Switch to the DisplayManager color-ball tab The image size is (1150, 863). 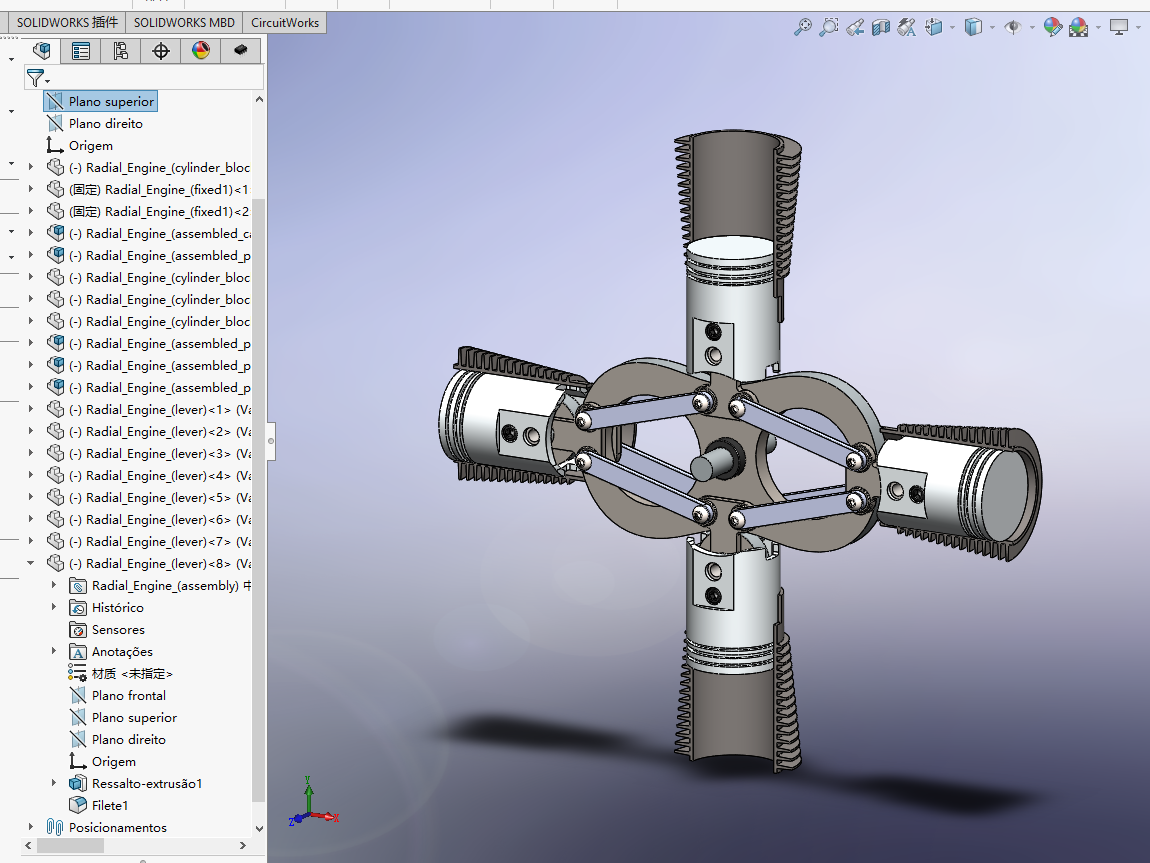(x=201, y=51)
